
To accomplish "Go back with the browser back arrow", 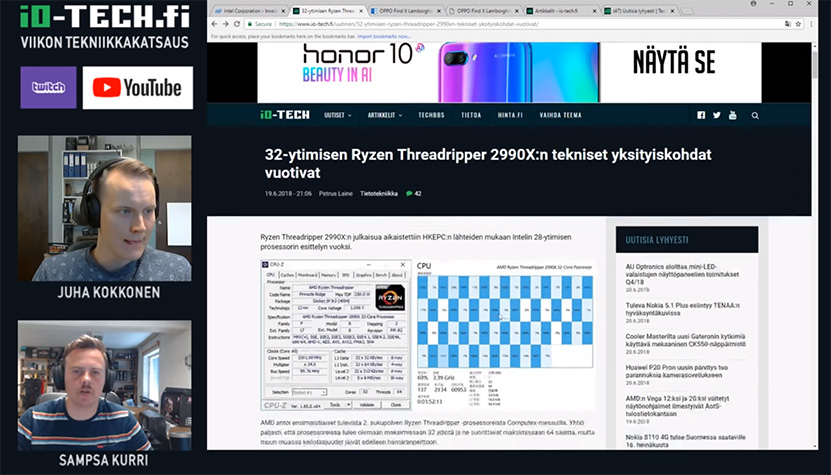I will click(214, 24).
